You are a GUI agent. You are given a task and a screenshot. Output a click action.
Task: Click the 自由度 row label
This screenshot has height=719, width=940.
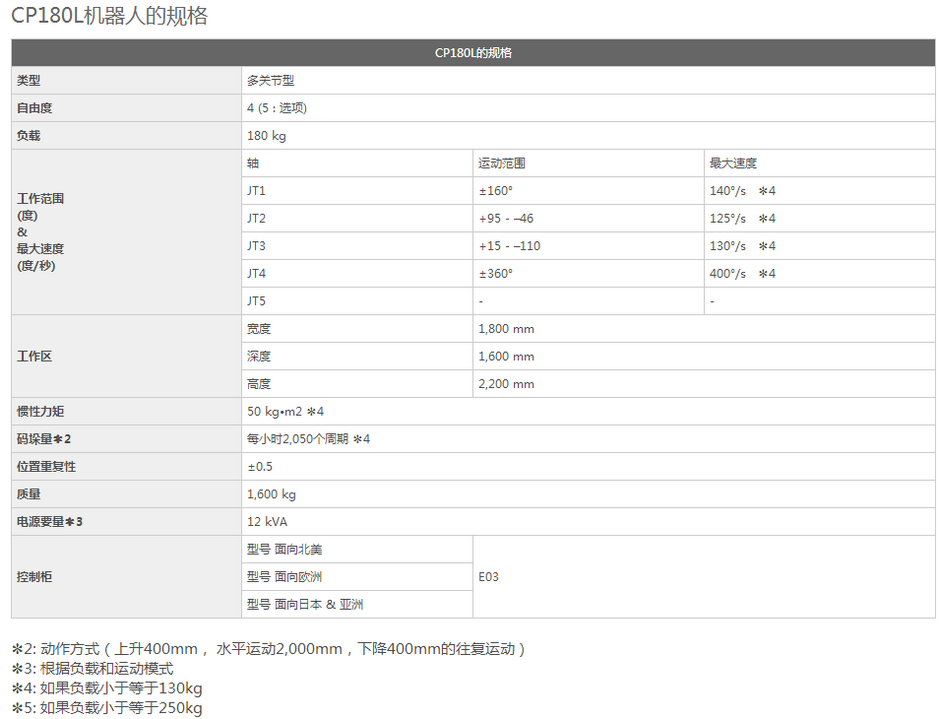(35, 108)
